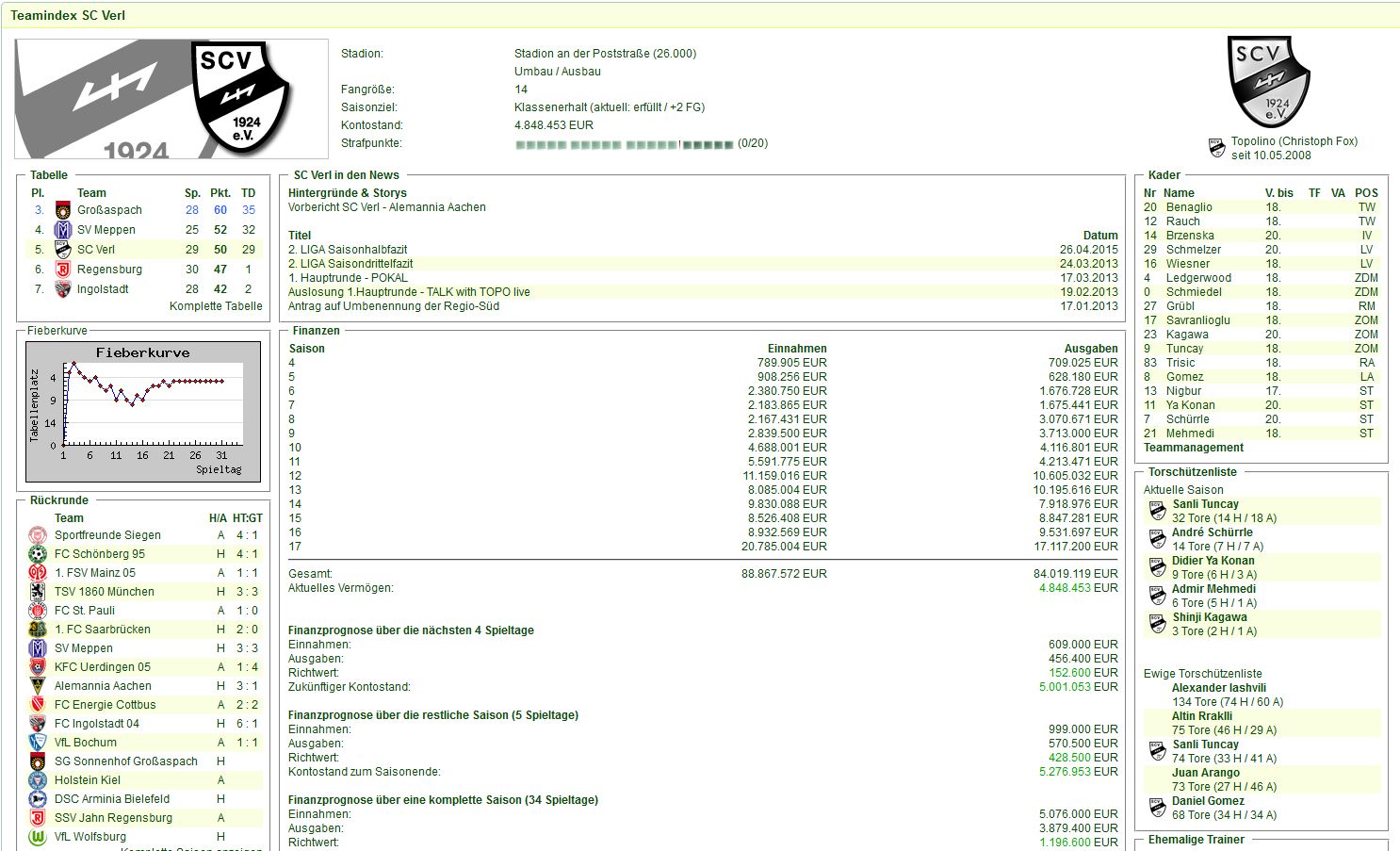Click the SC Verl crest in Tabelle
The width and height of the screenshot is (1400, 851).
(63, 250)
